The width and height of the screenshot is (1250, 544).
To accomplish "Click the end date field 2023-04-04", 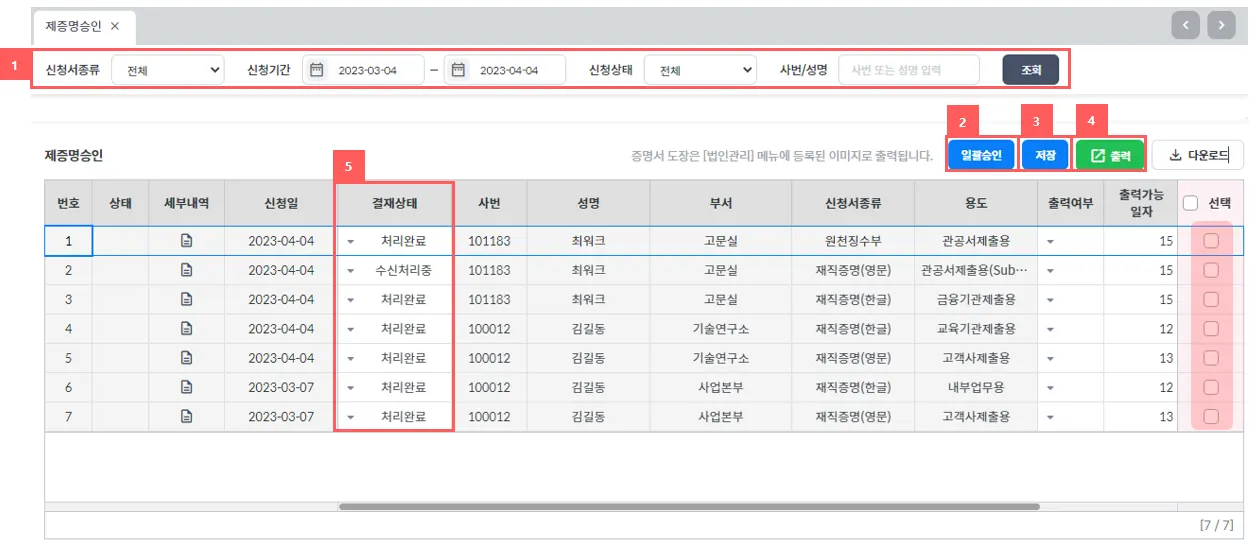I will [505, 70].
